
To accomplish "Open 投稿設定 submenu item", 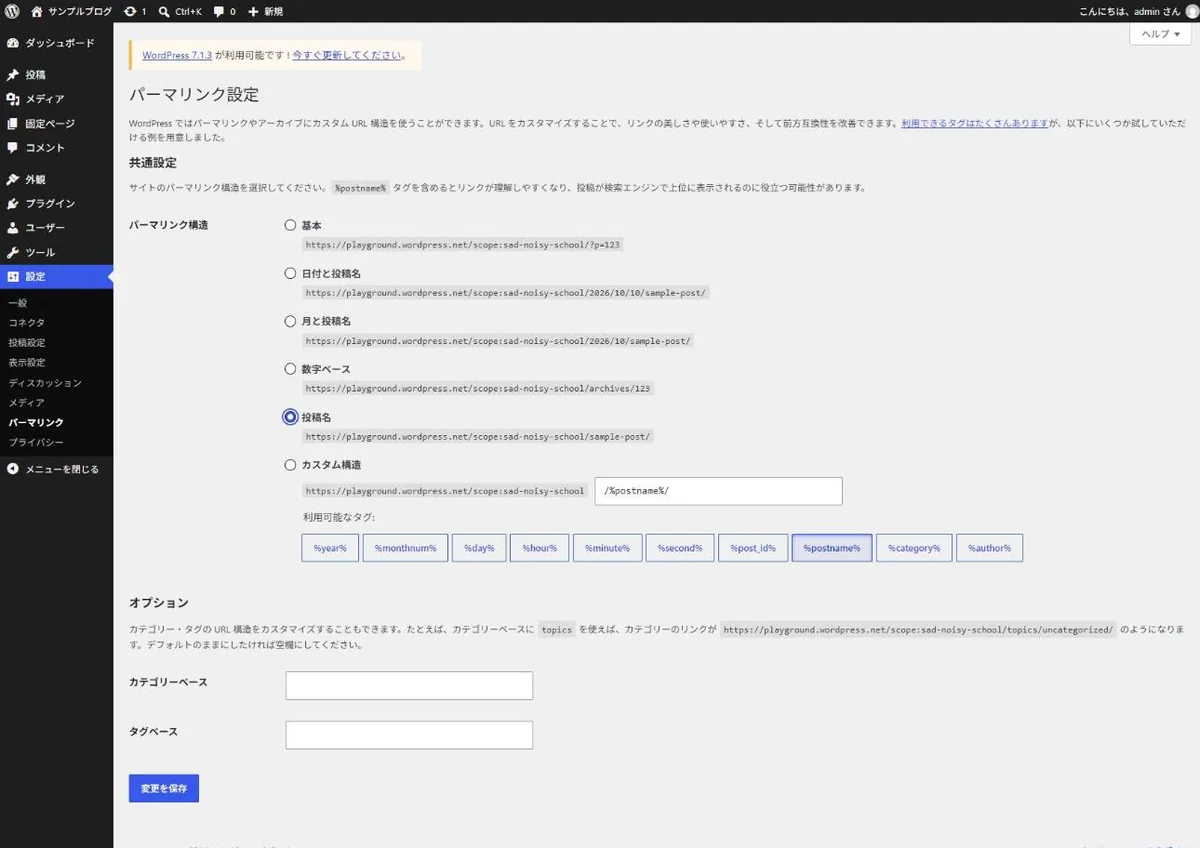I will [x=27, y=343].
